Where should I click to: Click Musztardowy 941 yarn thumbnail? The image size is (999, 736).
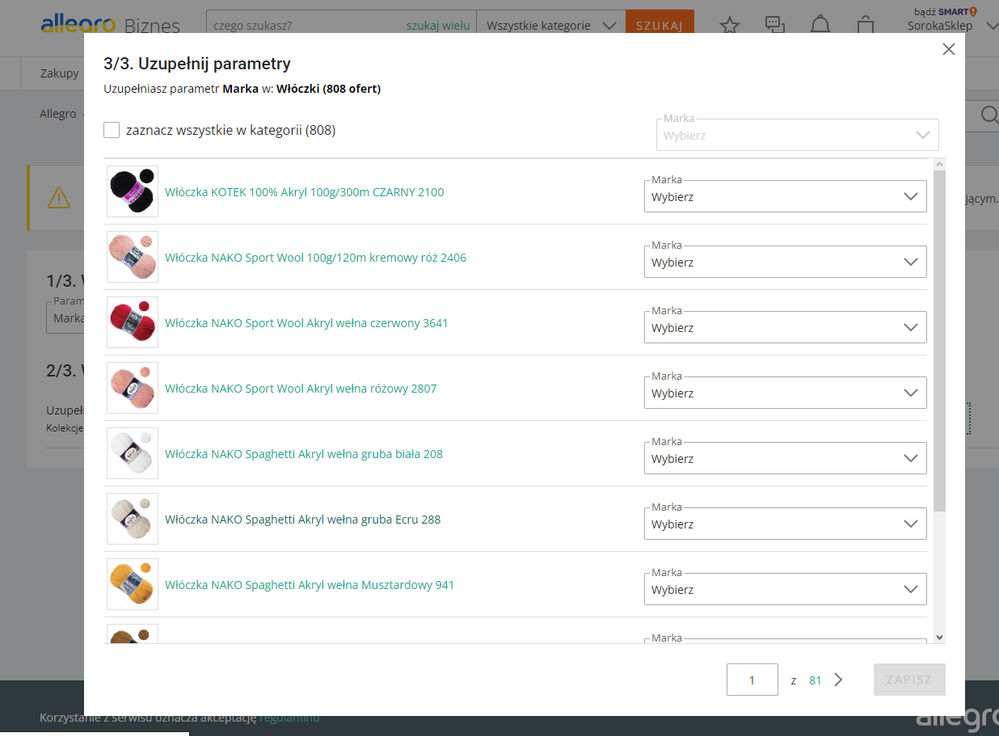[133, 584]
